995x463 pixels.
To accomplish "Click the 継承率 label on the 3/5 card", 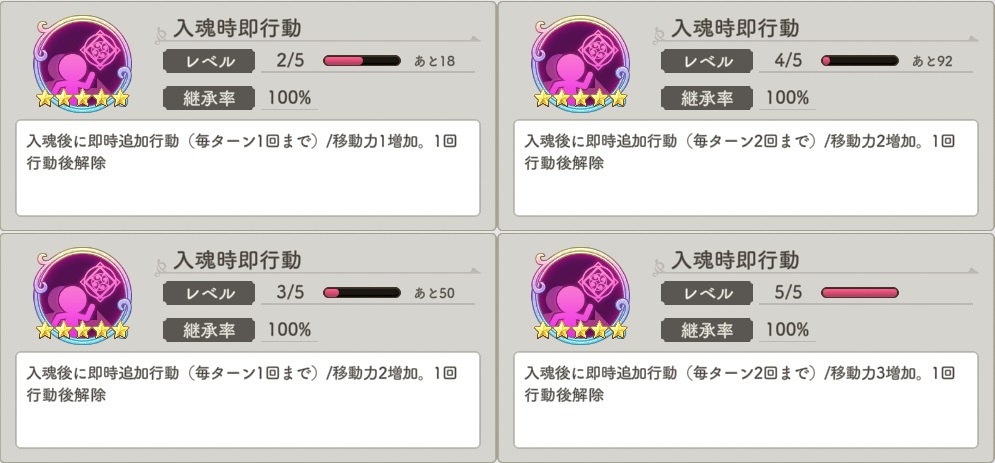I will [x=211, y=329].
